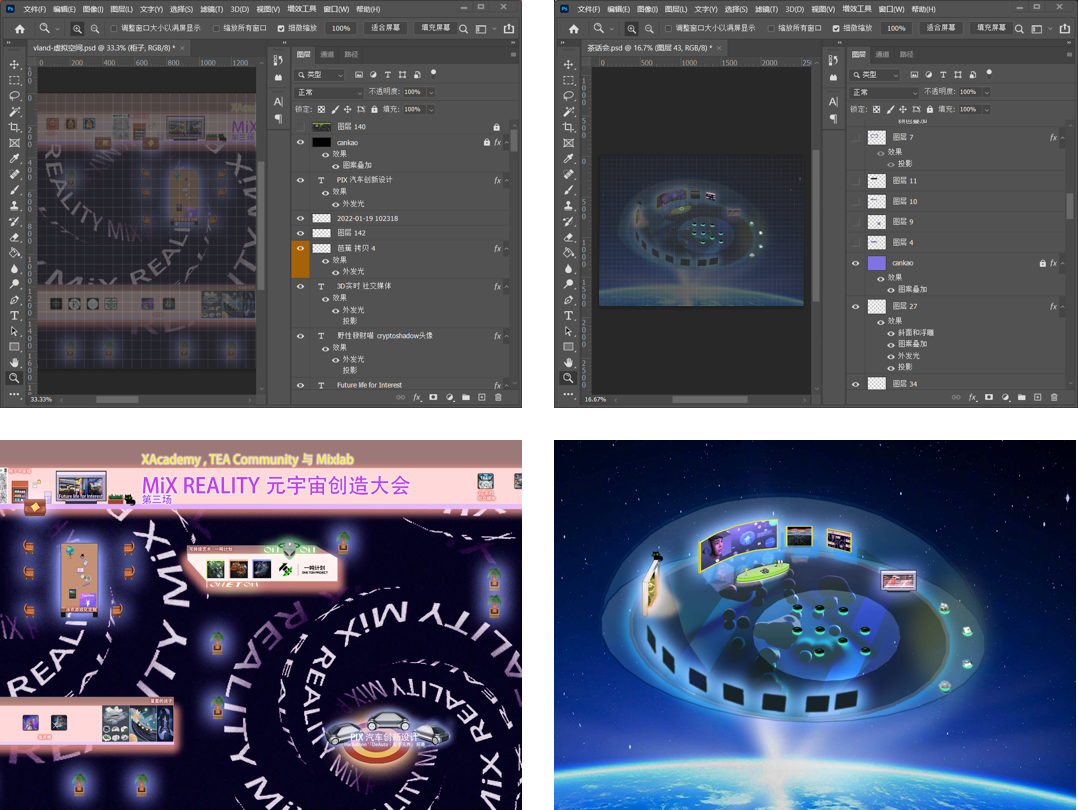1078x810 pixels.
Task: Select the Pen tool in right window
Action: (x=569, y=300)
